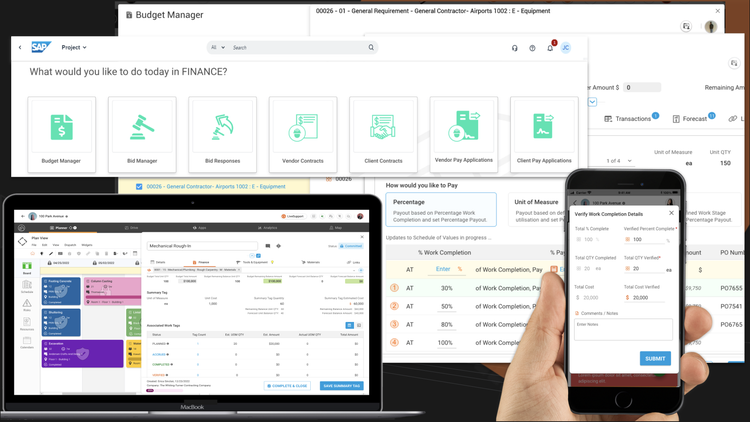Expand the blue chevron below Amount field
This screenshot has width=750, height=422.
(x=592, y=102)
